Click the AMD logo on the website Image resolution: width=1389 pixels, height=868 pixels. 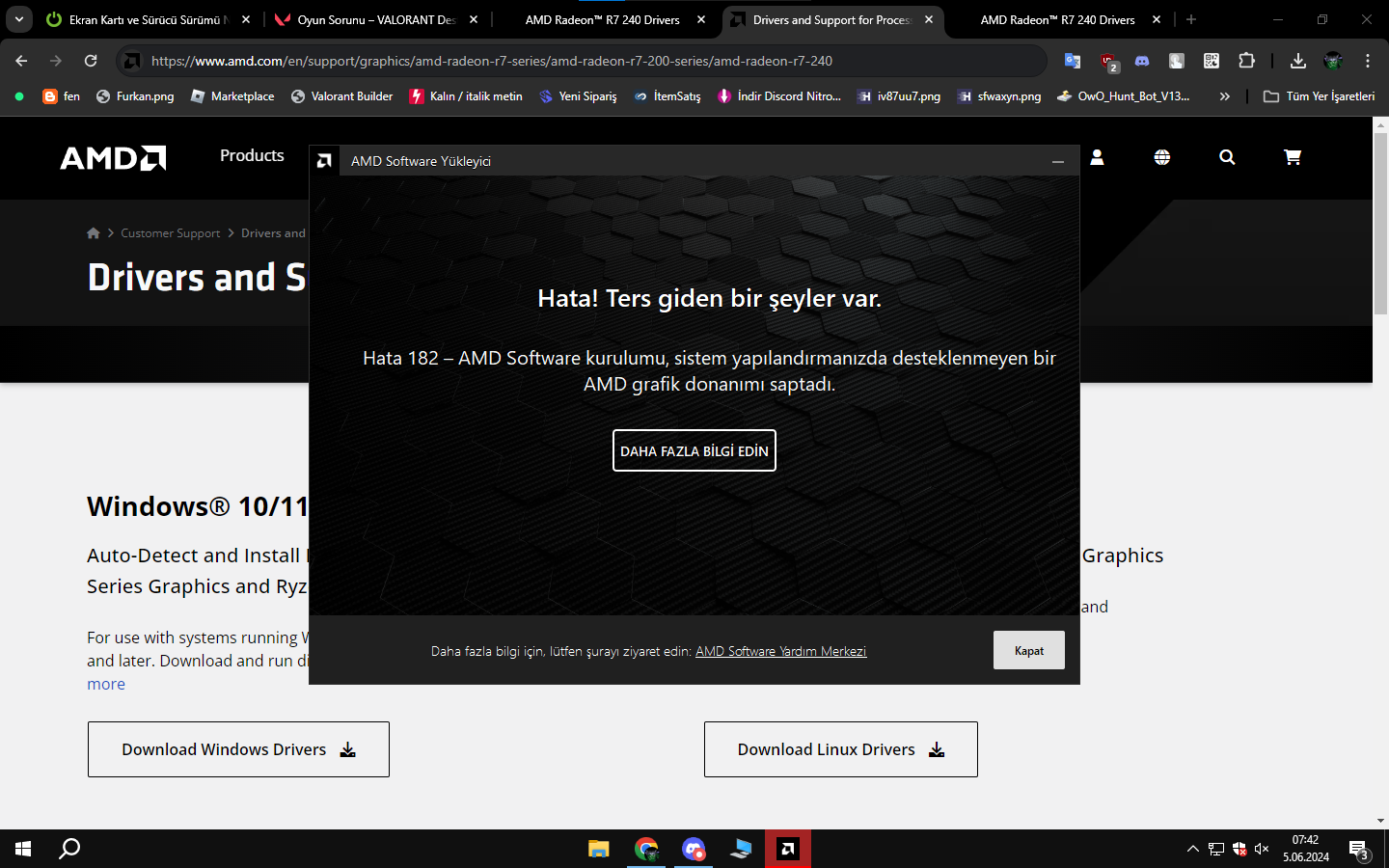[x=113, y=157]
